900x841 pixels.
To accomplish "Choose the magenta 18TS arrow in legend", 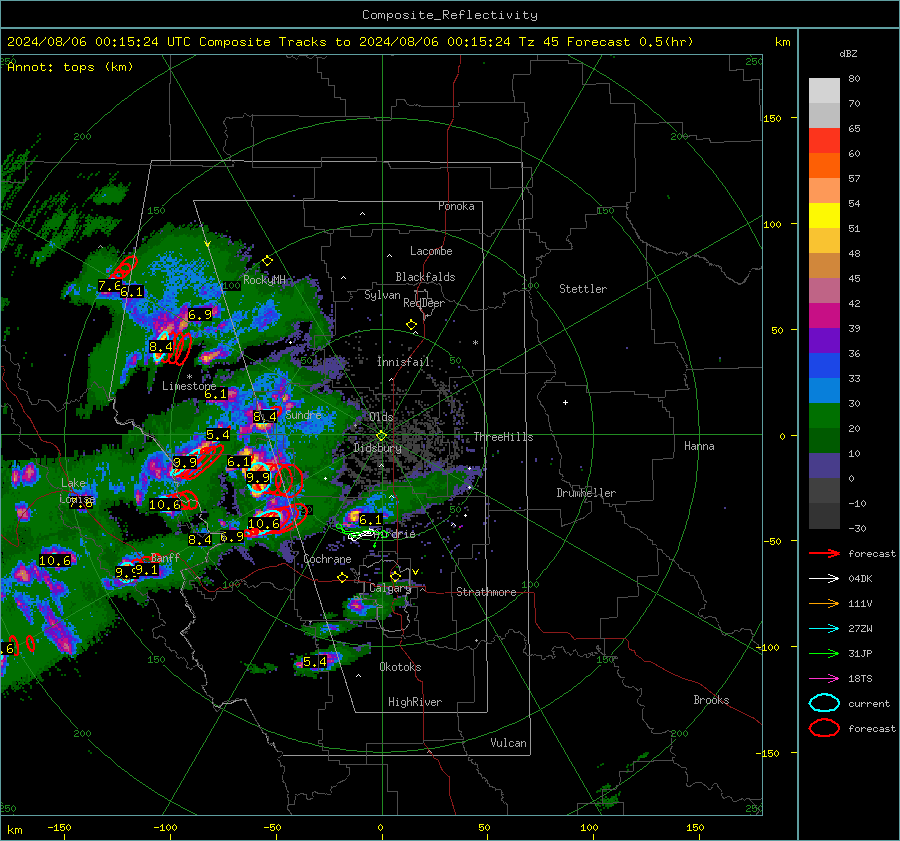I will pyautogui.click(x=824, y=679).
